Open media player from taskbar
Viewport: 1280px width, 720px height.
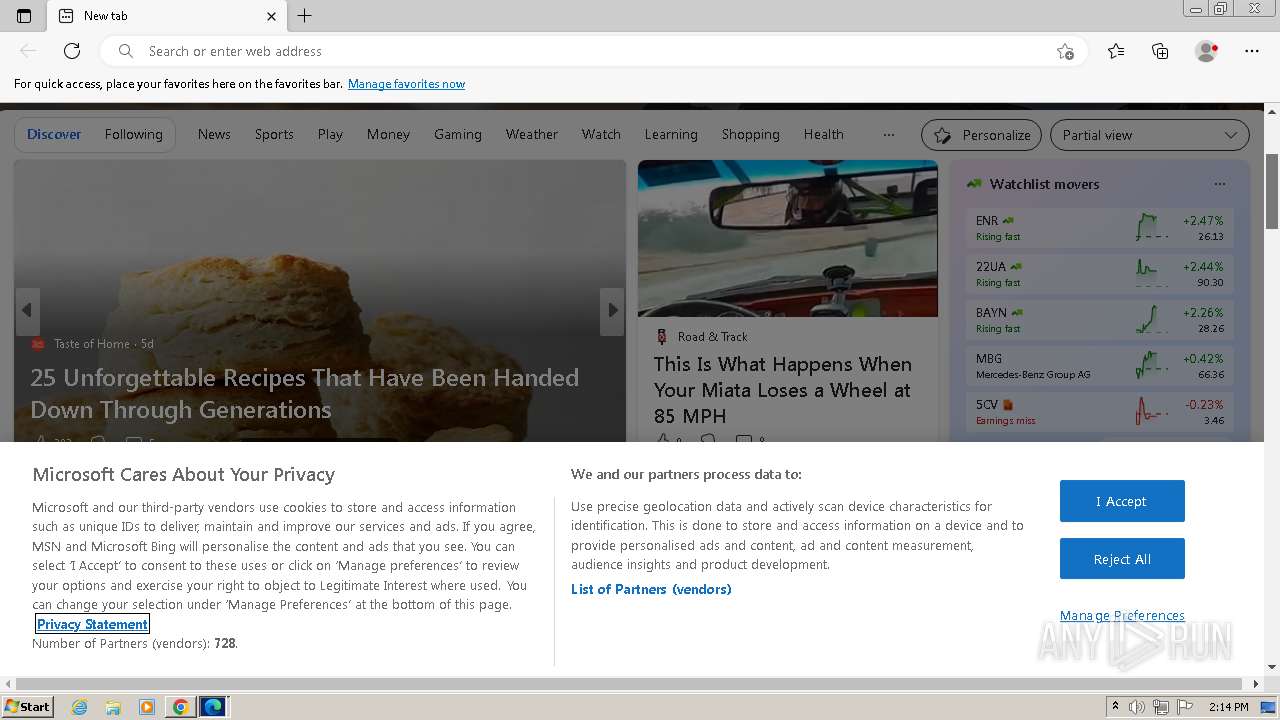pos(147,707)
